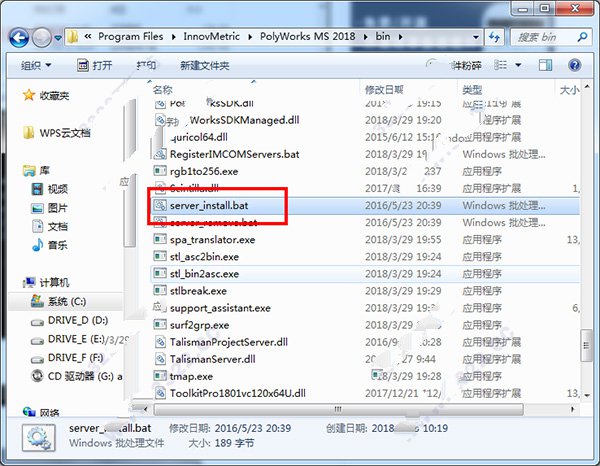Refresh the bin folder view

494,37
